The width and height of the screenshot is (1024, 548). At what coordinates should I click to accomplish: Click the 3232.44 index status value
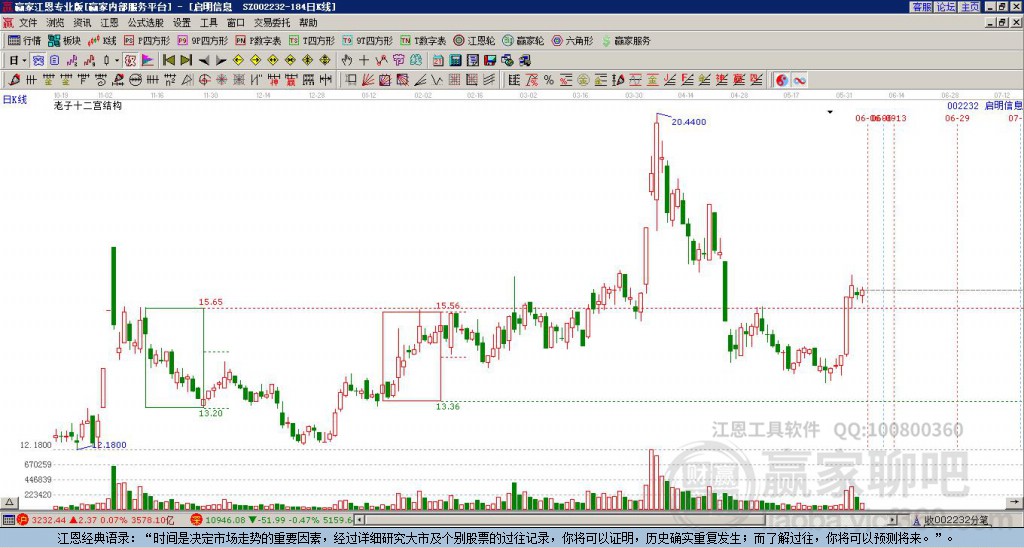[x=48, y=520]
